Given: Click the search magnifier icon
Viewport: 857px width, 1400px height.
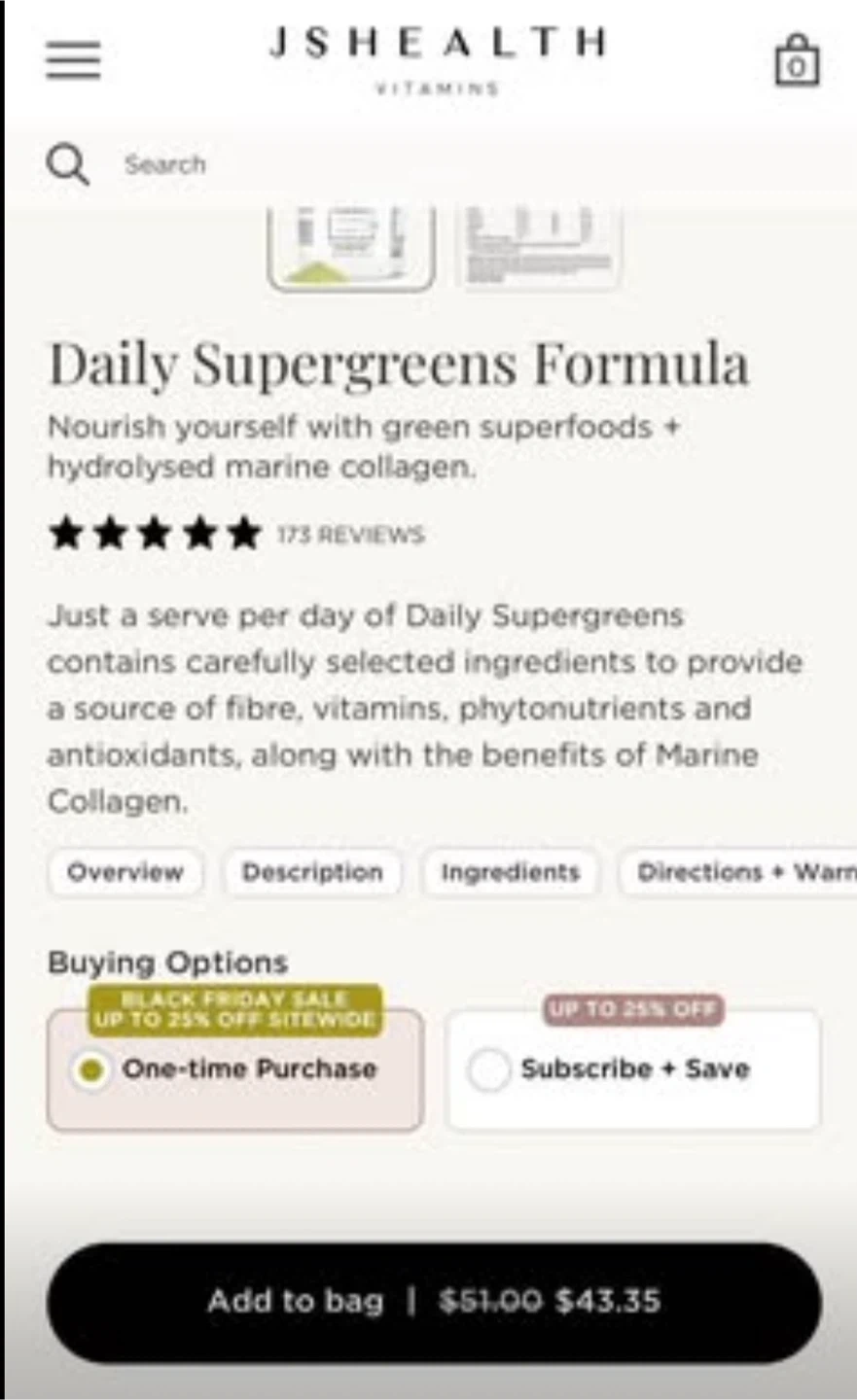Looking at the screenshot, I should tap(67, 165).
